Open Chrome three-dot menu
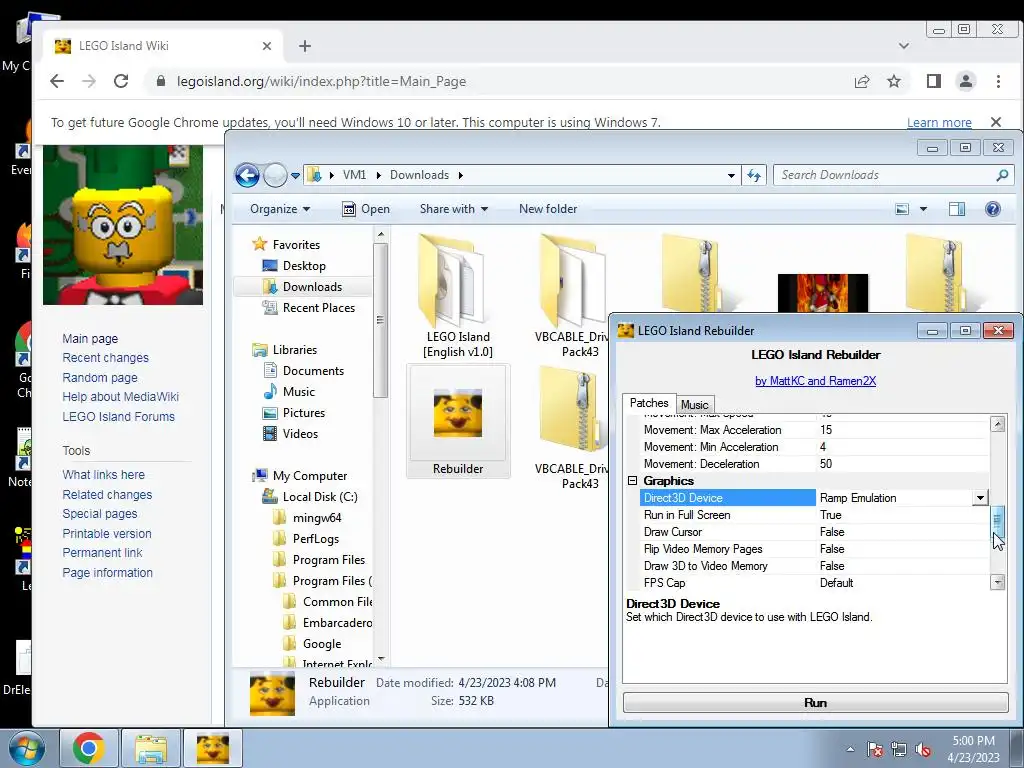 click(x=998, y=81)
